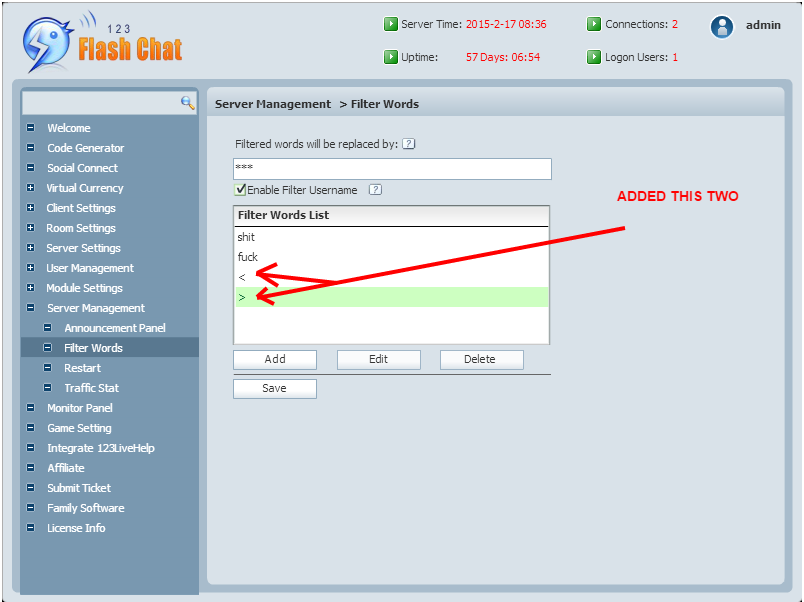The height and width of the screenshot is (602, 804).
Task: Collapse the Server Management section
Action: pos(30,308)
